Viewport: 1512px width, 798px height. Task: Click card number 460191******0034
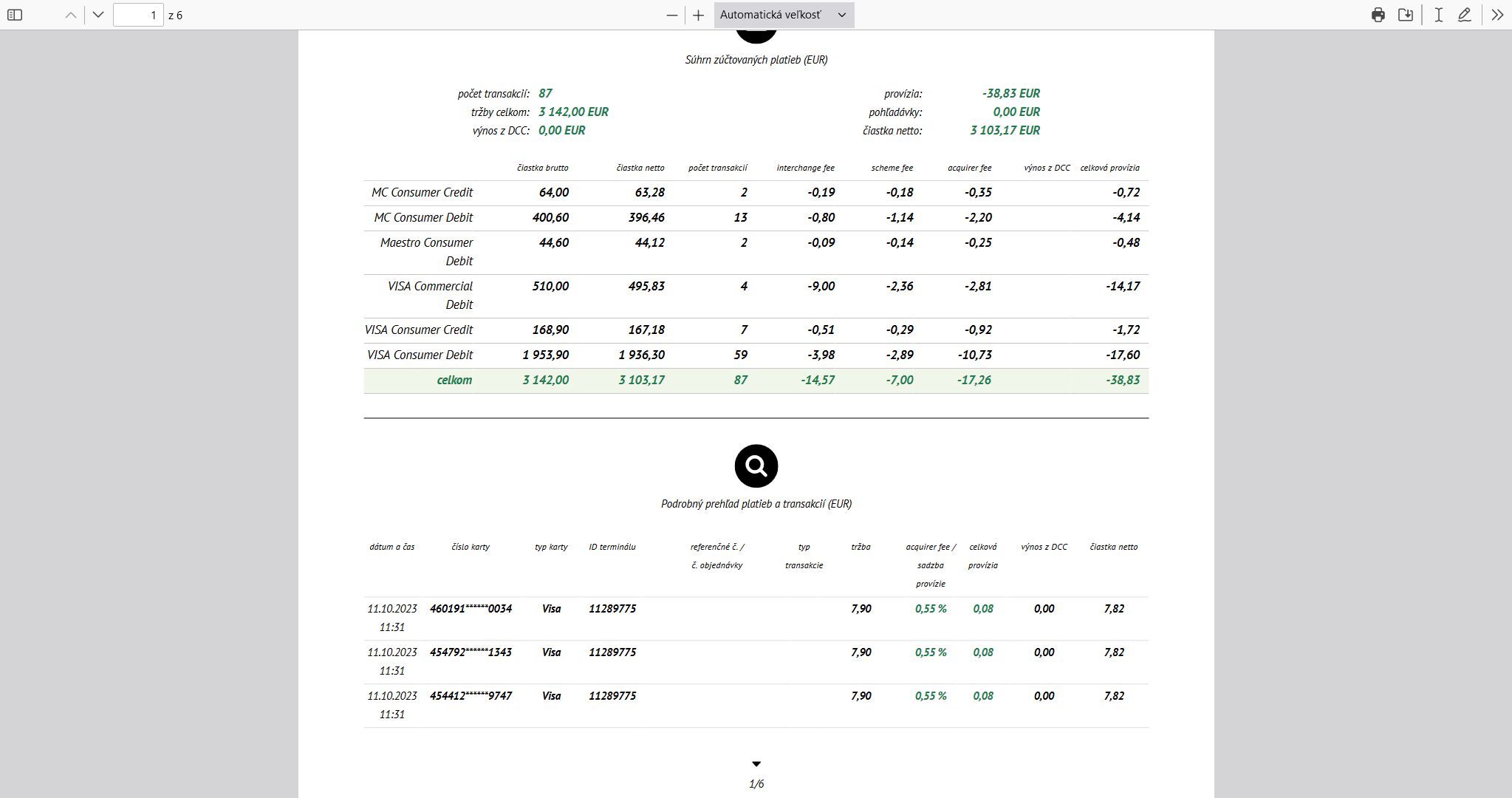pos(471,609)
